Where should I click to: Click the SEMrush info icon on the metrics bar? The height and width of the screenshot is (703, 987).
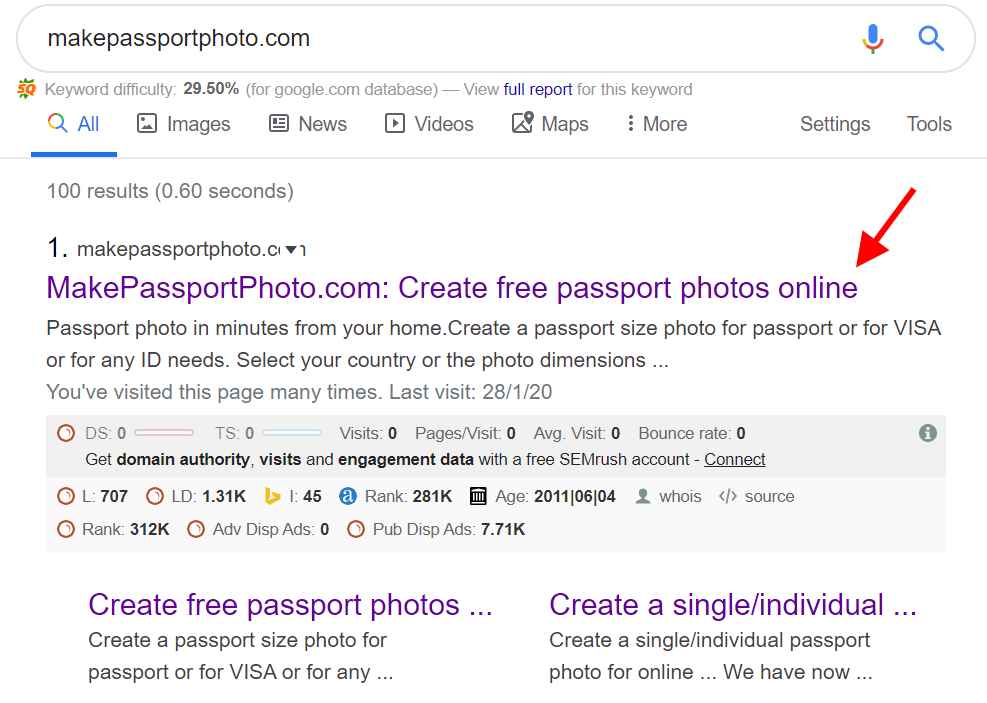(926, 433)
